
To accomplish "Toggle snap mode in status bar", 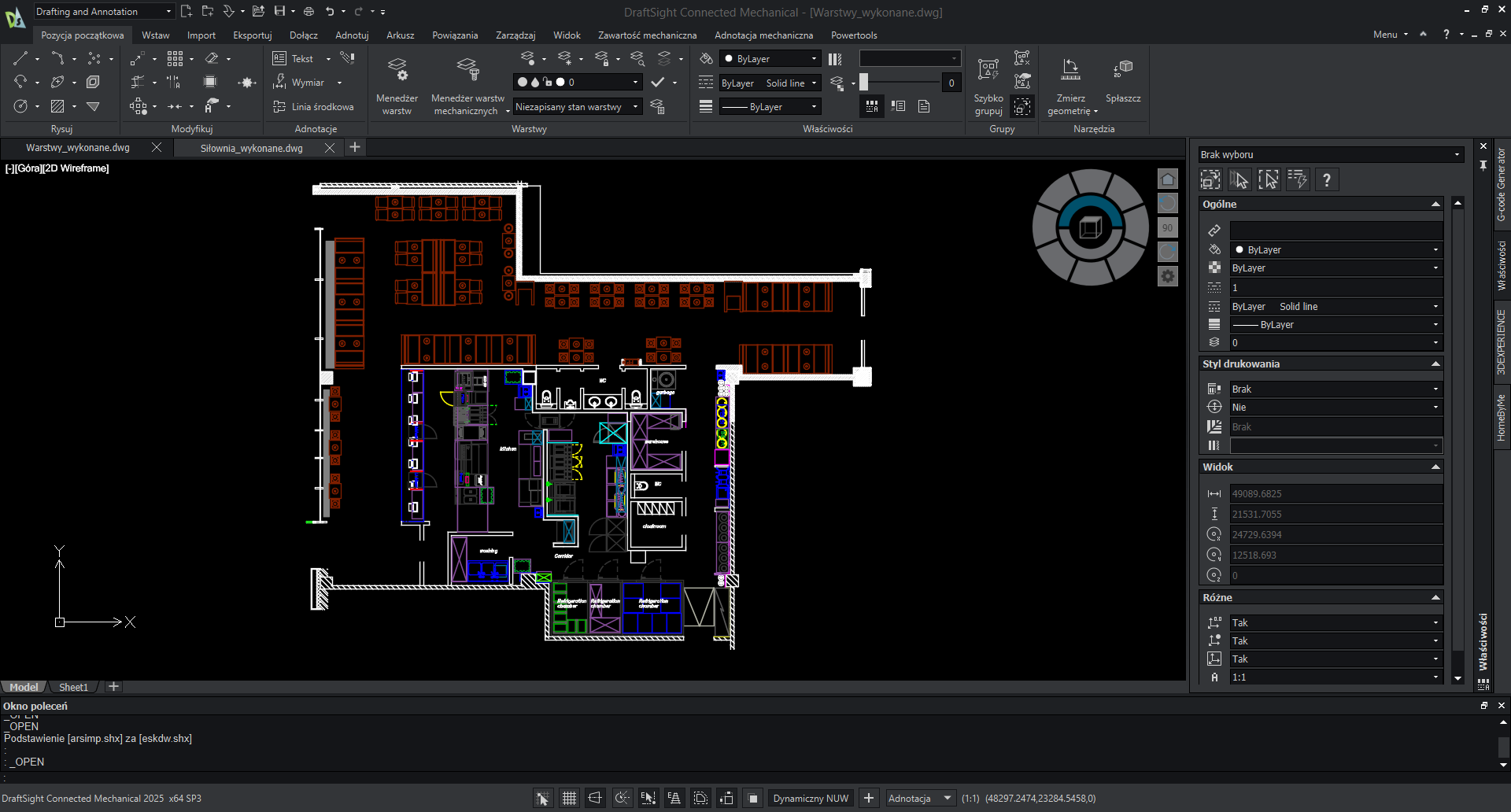I will pos(542,799).
